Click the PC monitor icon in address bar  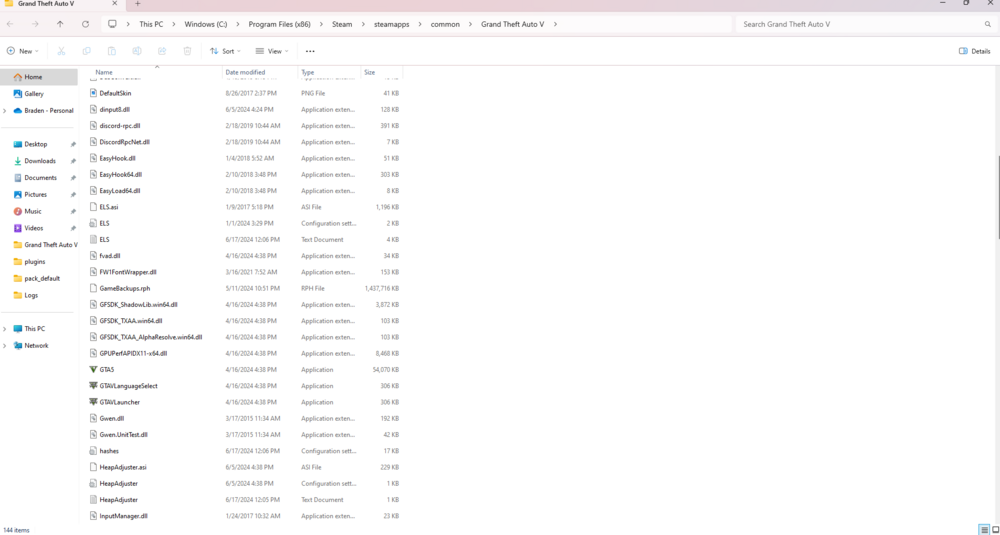(x=112, y=24)
